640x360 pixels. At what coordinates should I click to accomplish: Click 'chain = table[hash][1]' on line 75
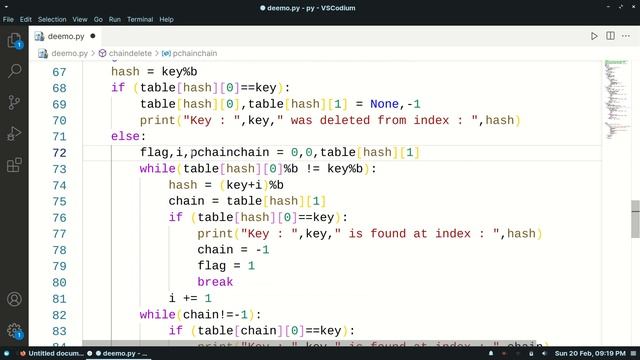247,201
